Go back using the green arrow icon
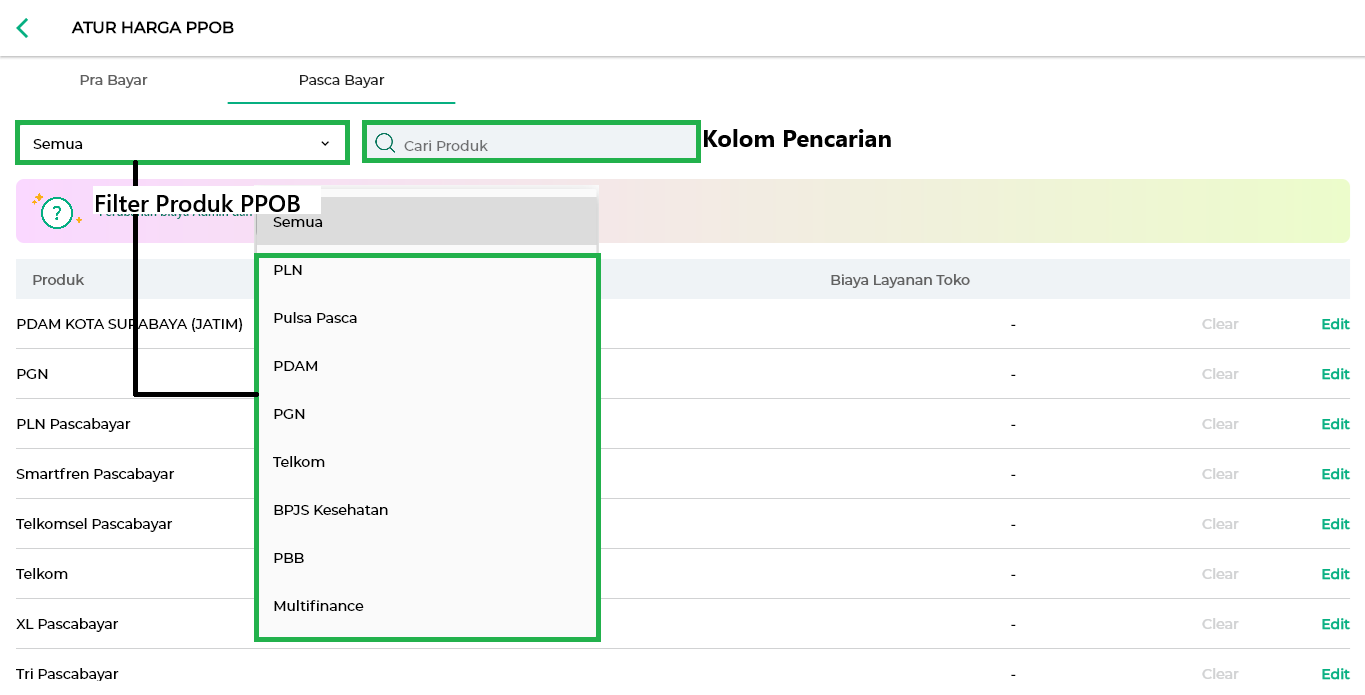The height and width of the screenshot is (695, 1365). click(x=22, y=28)
